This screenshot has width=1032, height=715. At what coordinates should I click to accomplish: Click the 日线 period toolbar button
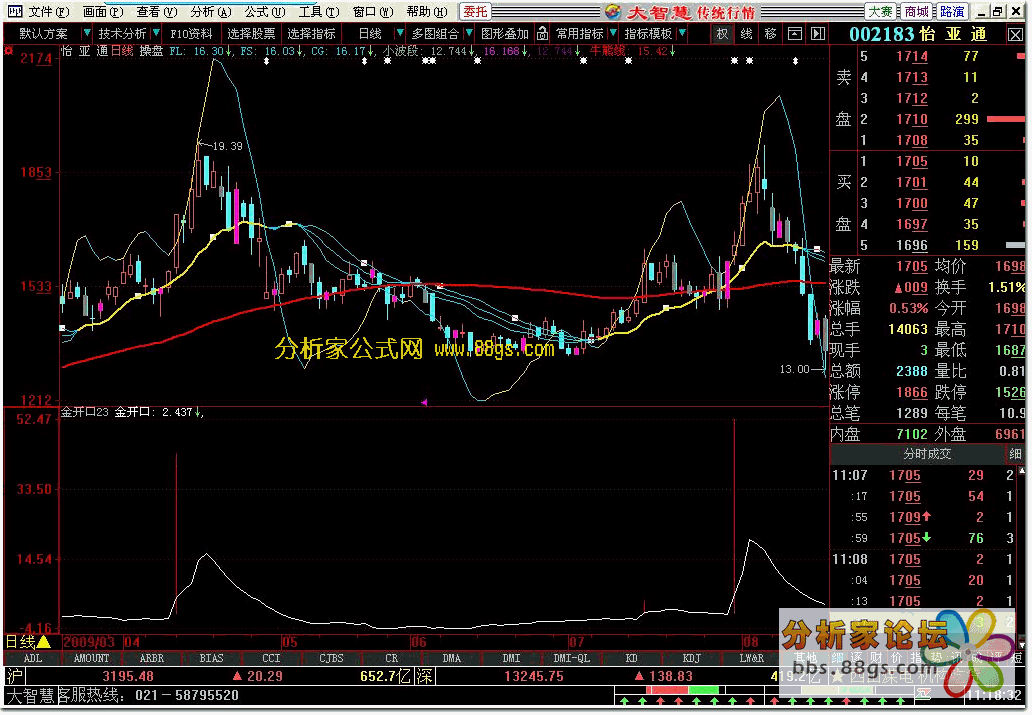tap(370, 34)
